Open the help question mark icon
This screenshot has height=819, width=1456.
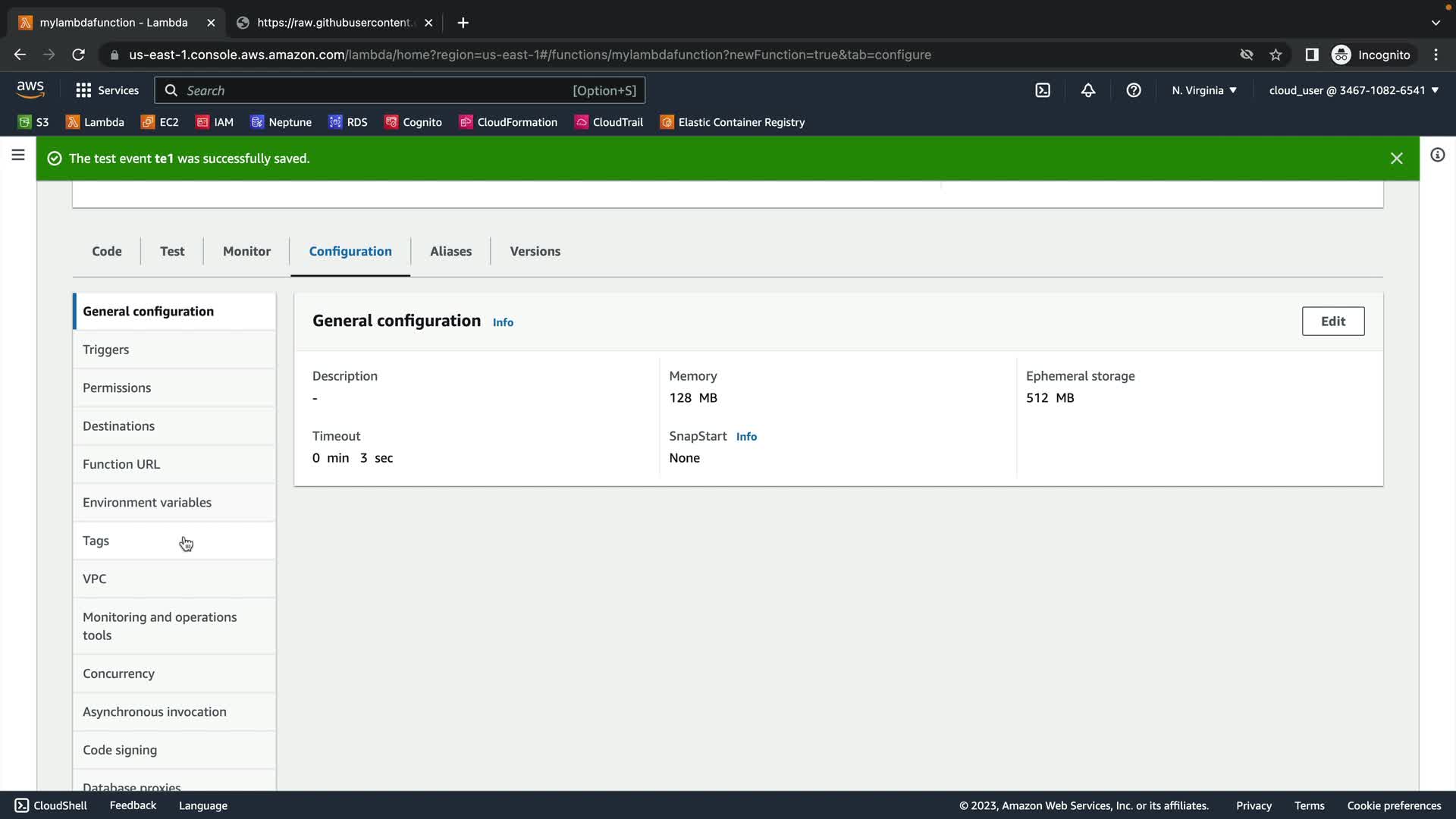[x=1134, y=90]
